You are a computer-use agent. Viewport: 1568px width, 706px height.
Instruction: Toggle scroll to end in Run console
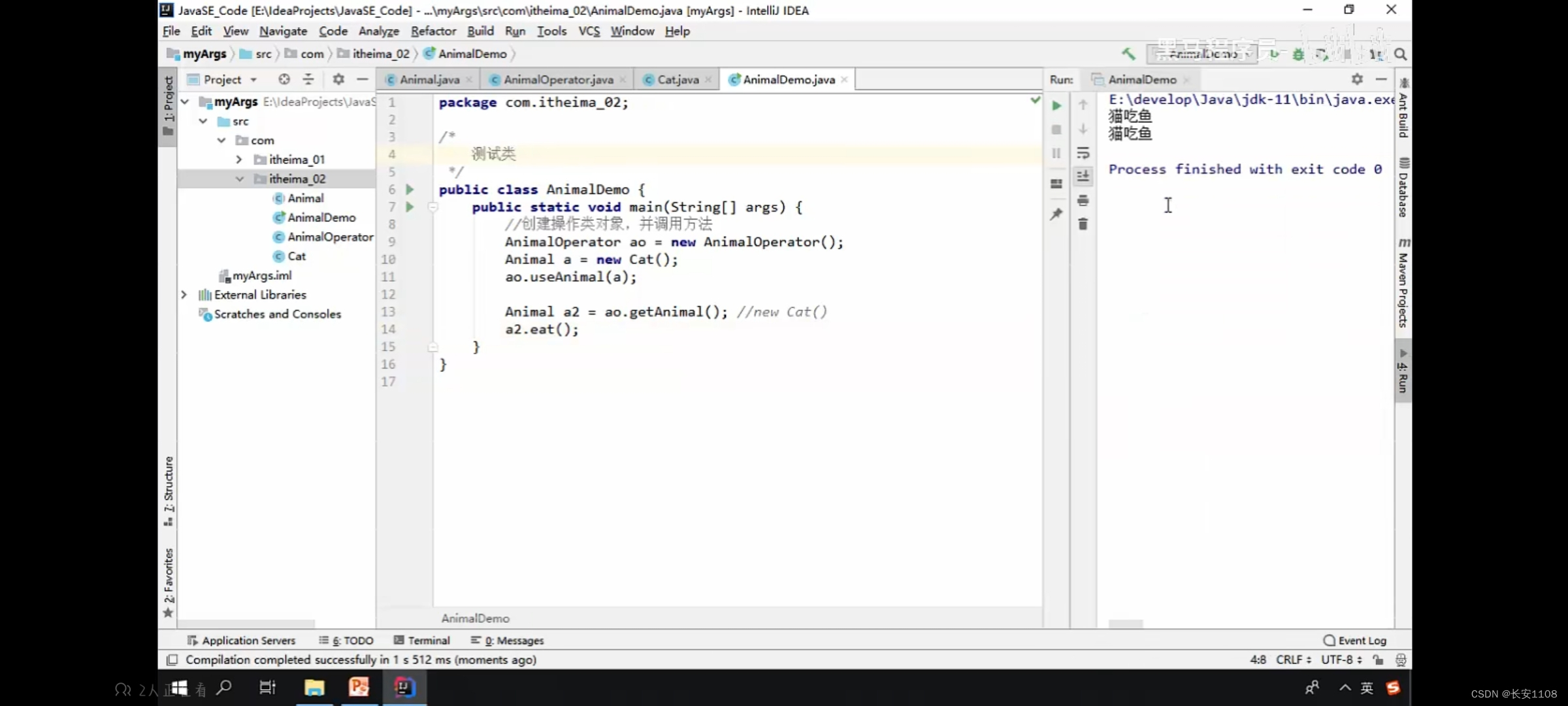coord(1083,176)
